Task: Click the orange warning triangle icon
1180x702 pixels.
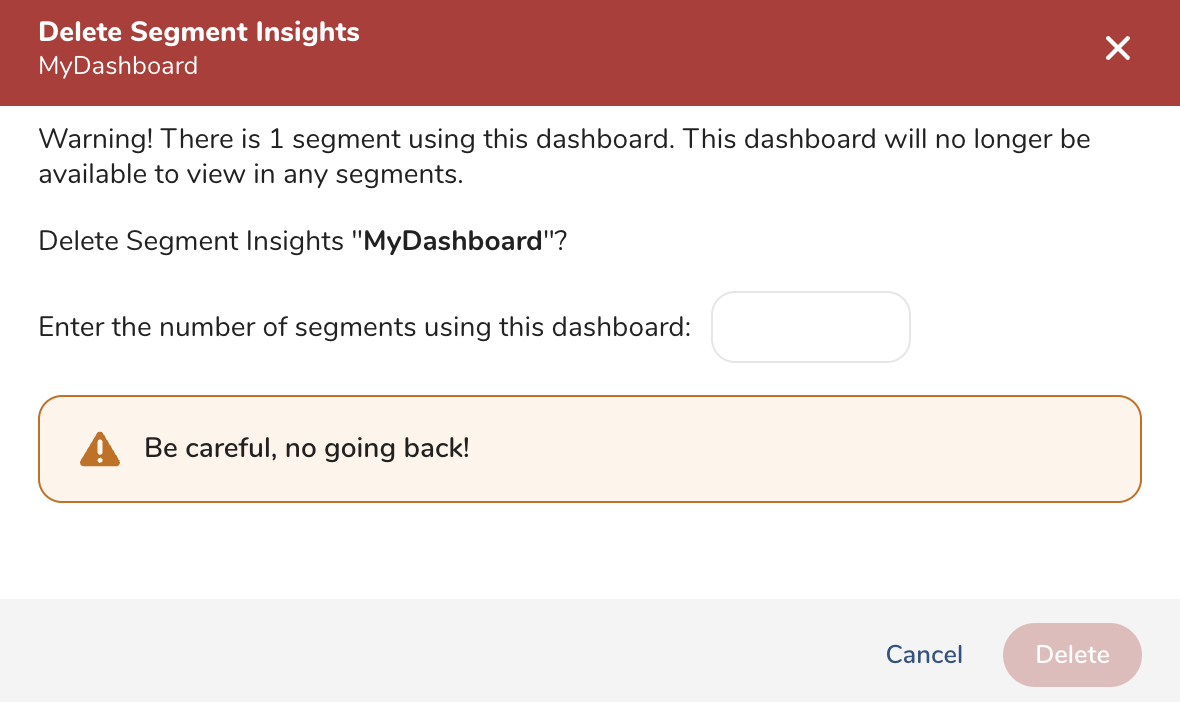Action: (x=100, y=449)
